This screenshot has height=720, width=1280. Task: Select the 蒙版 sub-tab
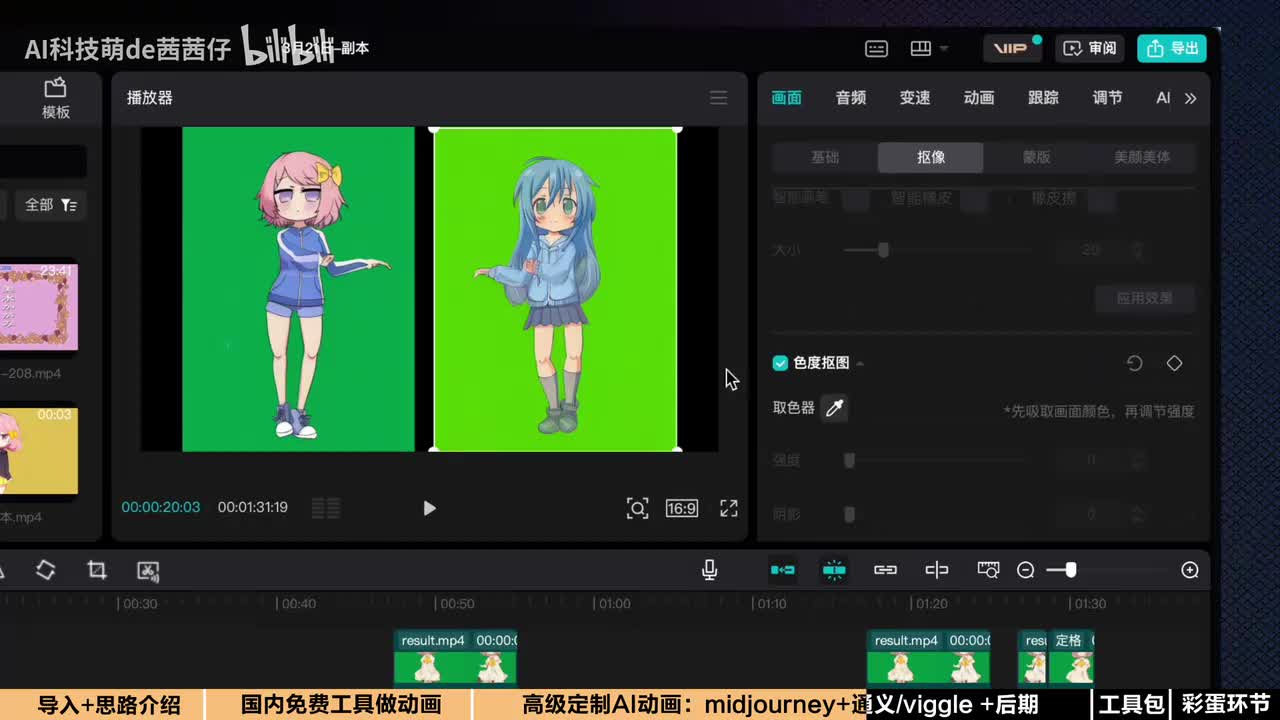point(1036,157)
